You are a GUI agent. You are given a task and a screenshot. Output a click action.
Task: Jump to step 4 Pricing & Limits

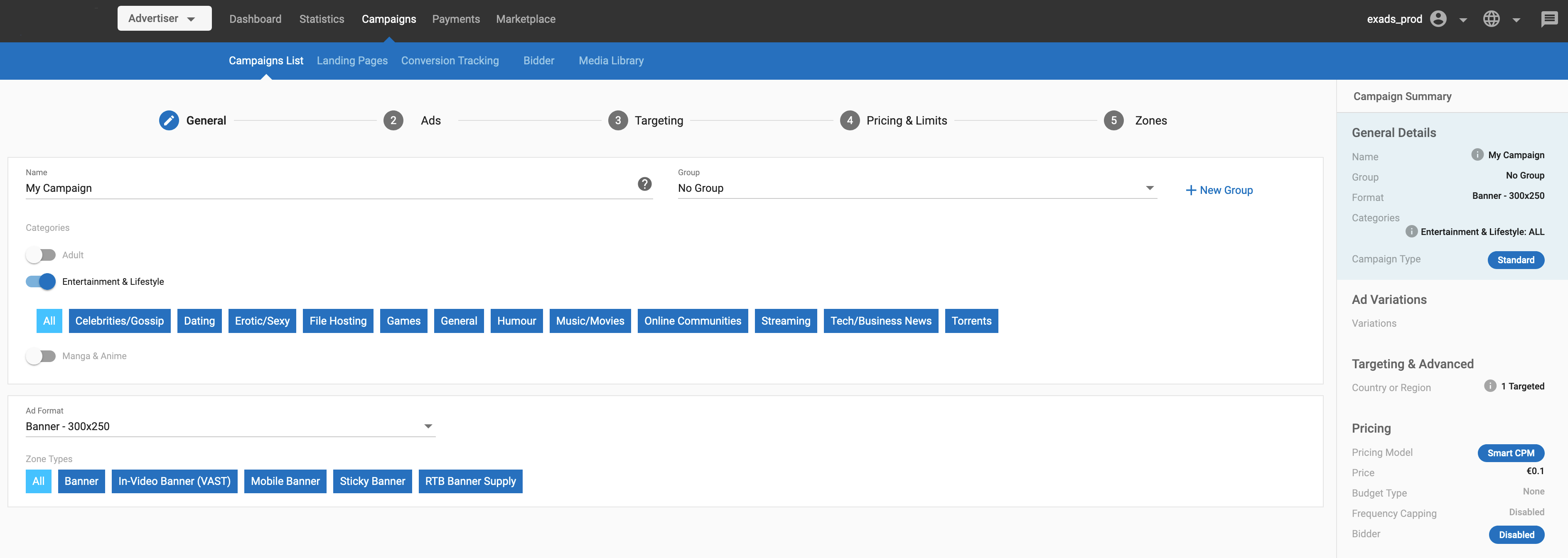click(906, 120)
